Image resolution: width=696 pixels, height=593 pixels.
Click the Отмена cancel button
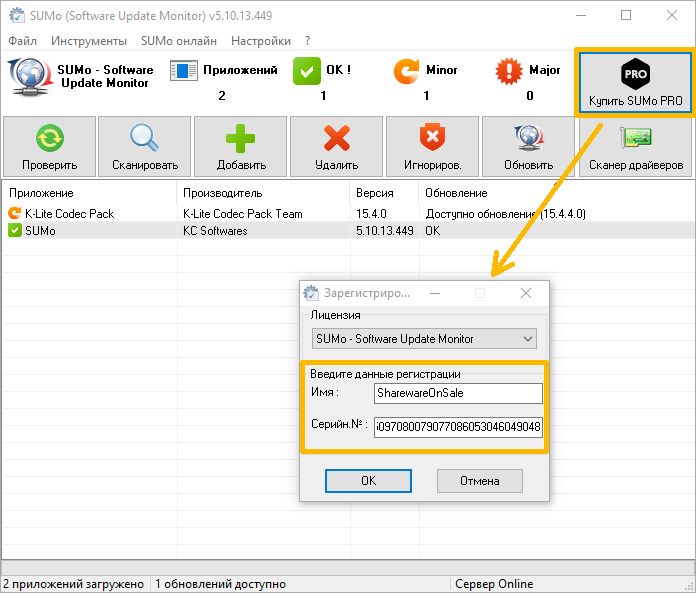tap(480, 481)
